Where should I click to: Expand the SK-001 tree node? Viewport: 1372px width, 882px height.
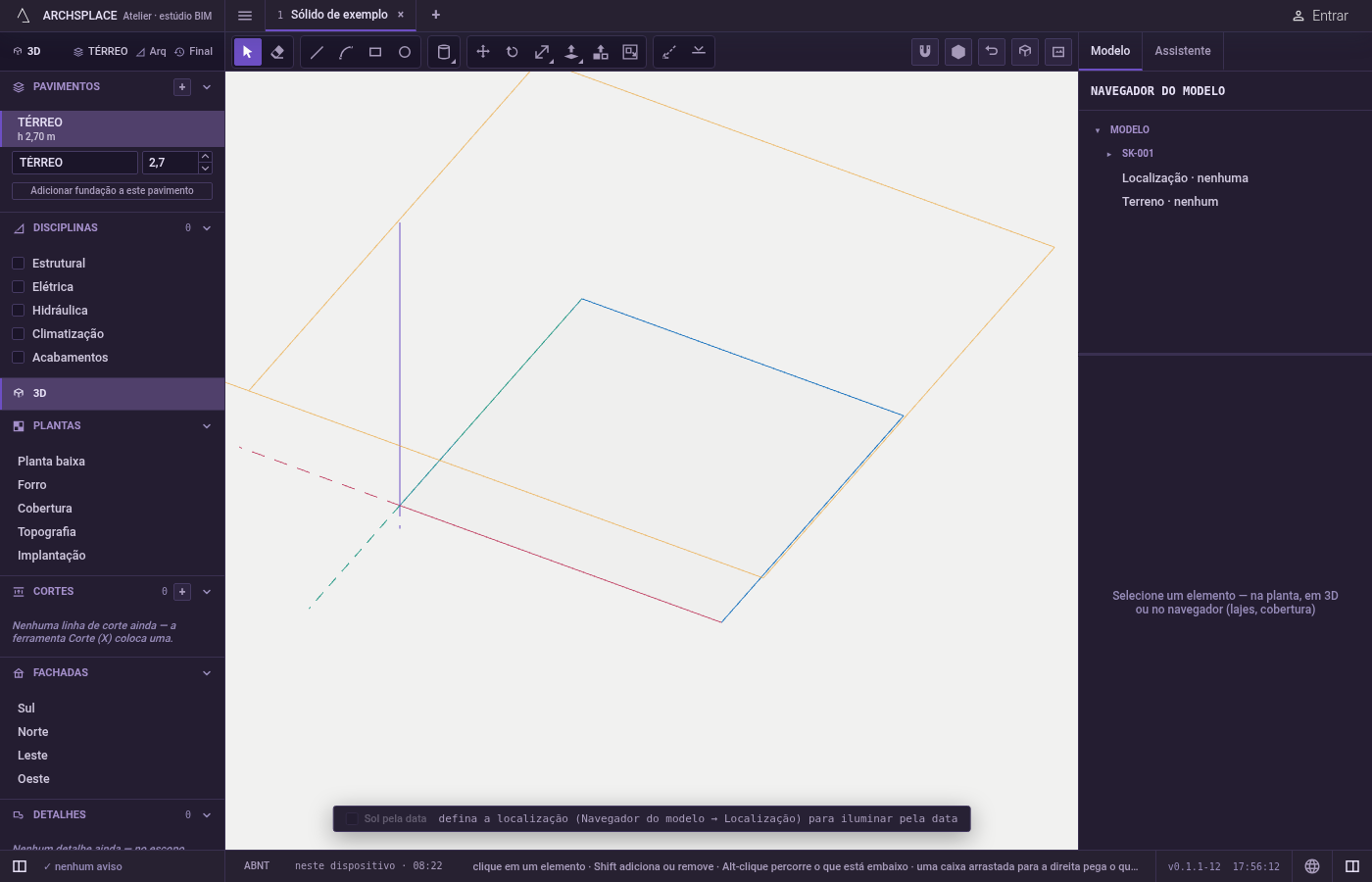tap(1109, 154)
